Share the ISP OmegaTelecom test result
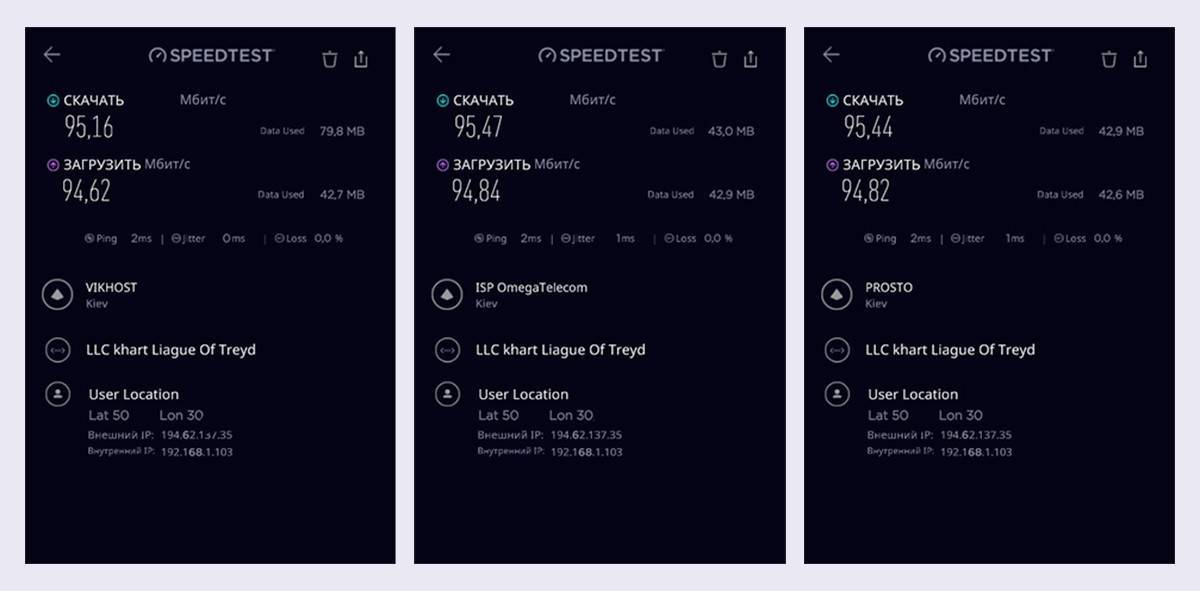 751,60
